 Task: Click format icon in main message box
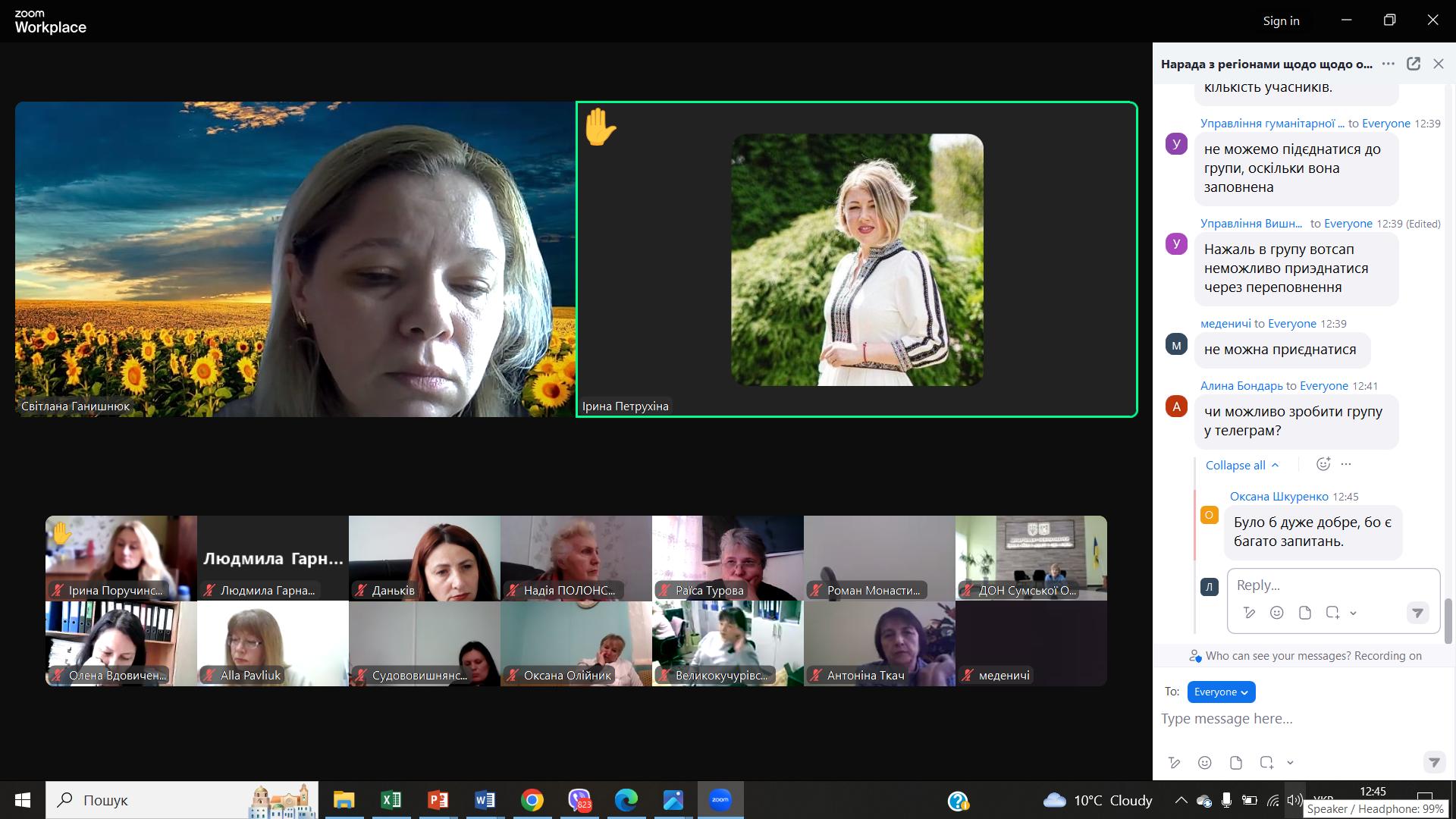(x=1174, y=762)
